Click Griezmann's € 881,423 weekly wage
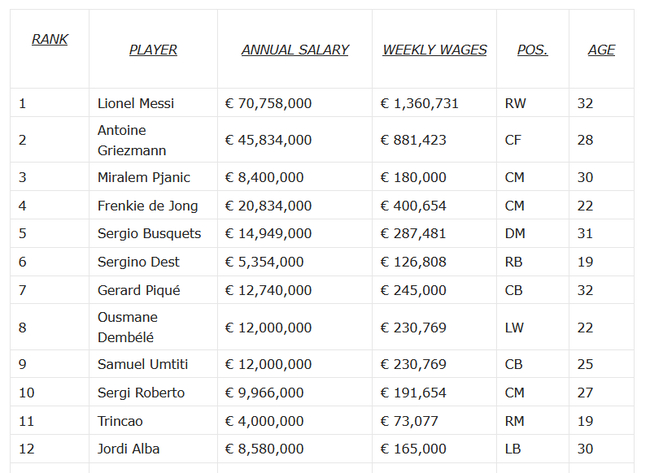The width and height of the screenshot is (650, 473). (x=413, y=140)
